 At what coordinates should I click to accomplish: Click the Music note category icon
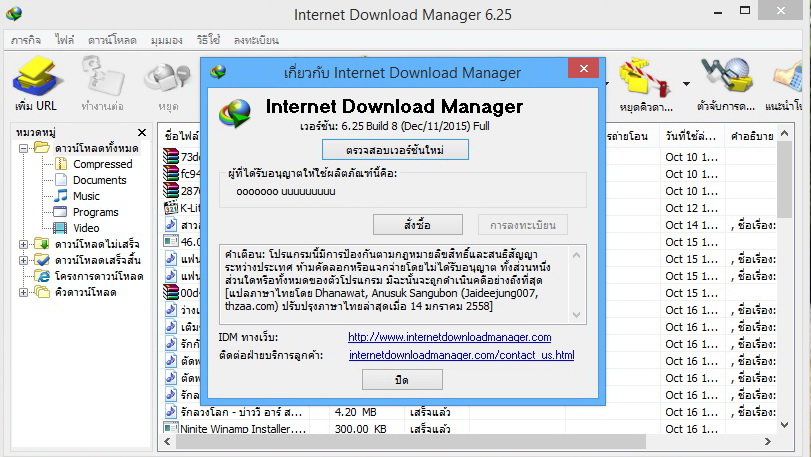[x=61, y=196]
